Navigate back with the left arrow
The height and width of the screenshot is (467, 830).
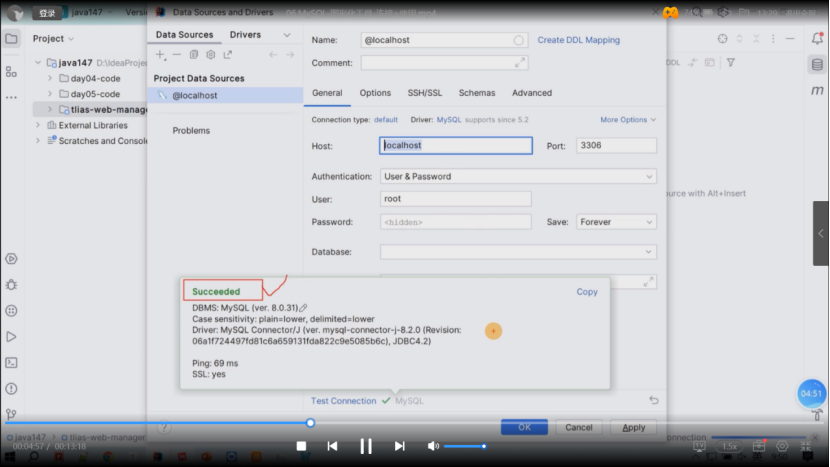pos(273,55)
